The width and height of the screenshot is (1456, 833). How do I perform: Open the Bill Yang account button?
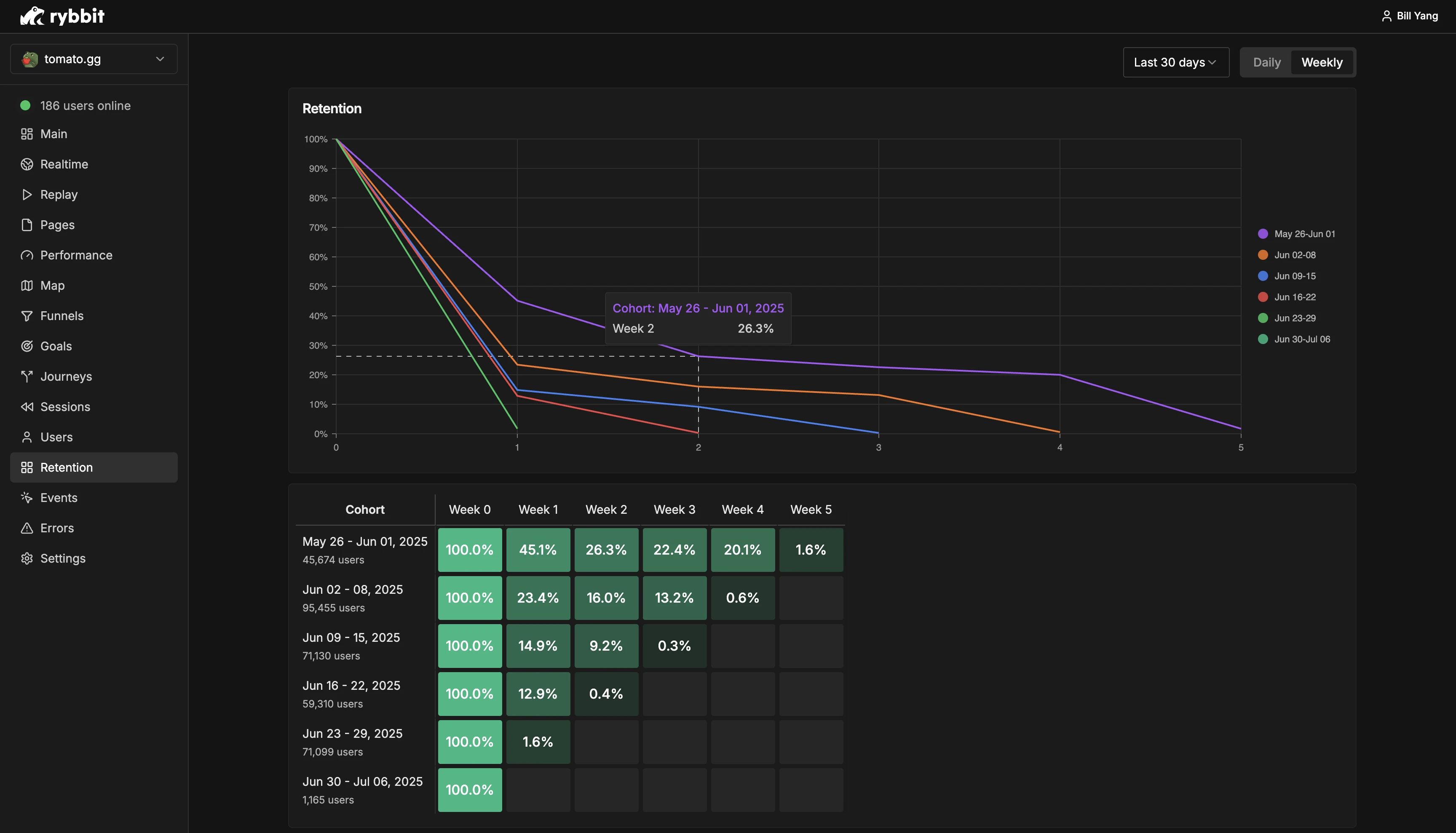1410,16
